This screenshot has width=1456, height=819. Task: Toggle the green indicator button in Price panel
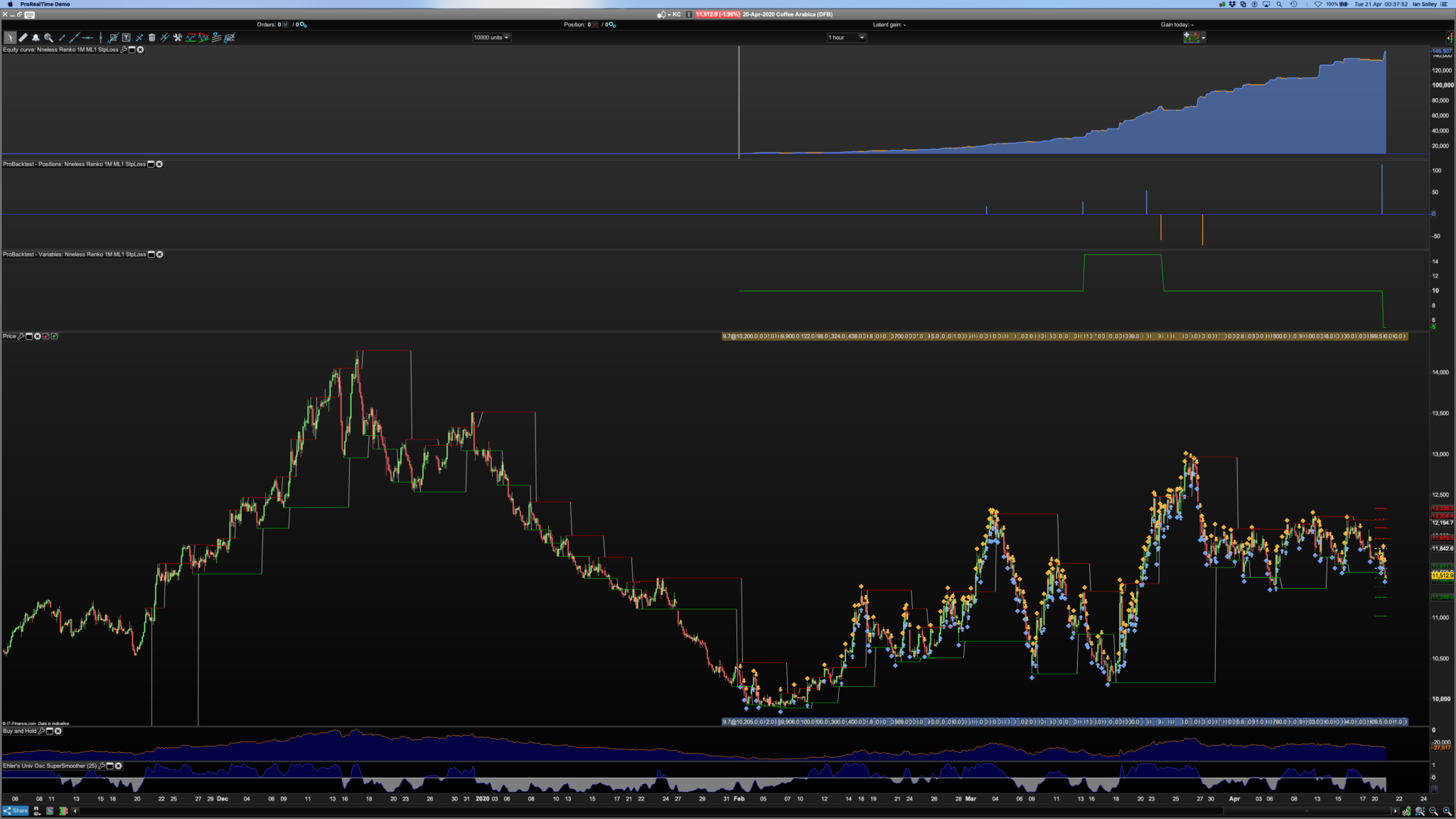pyautogui.click(x=55, y=336)
